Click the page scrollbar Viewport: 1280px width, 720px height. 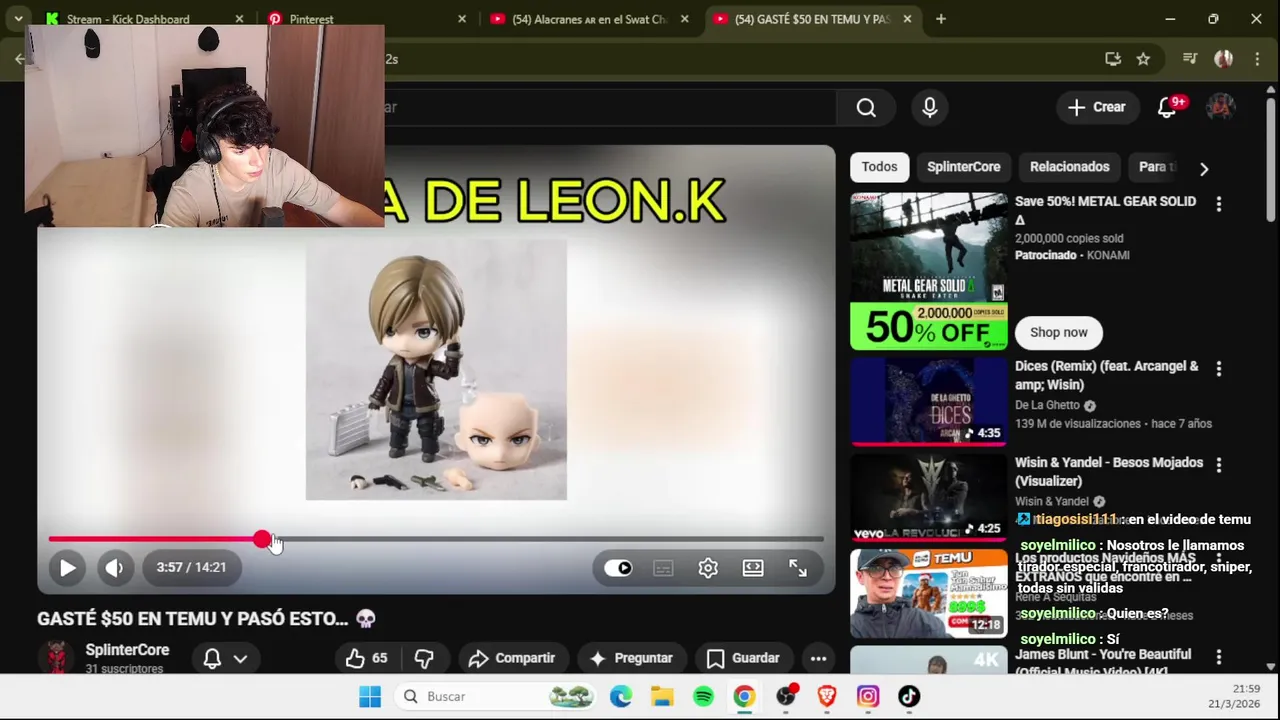(1271, 160)
